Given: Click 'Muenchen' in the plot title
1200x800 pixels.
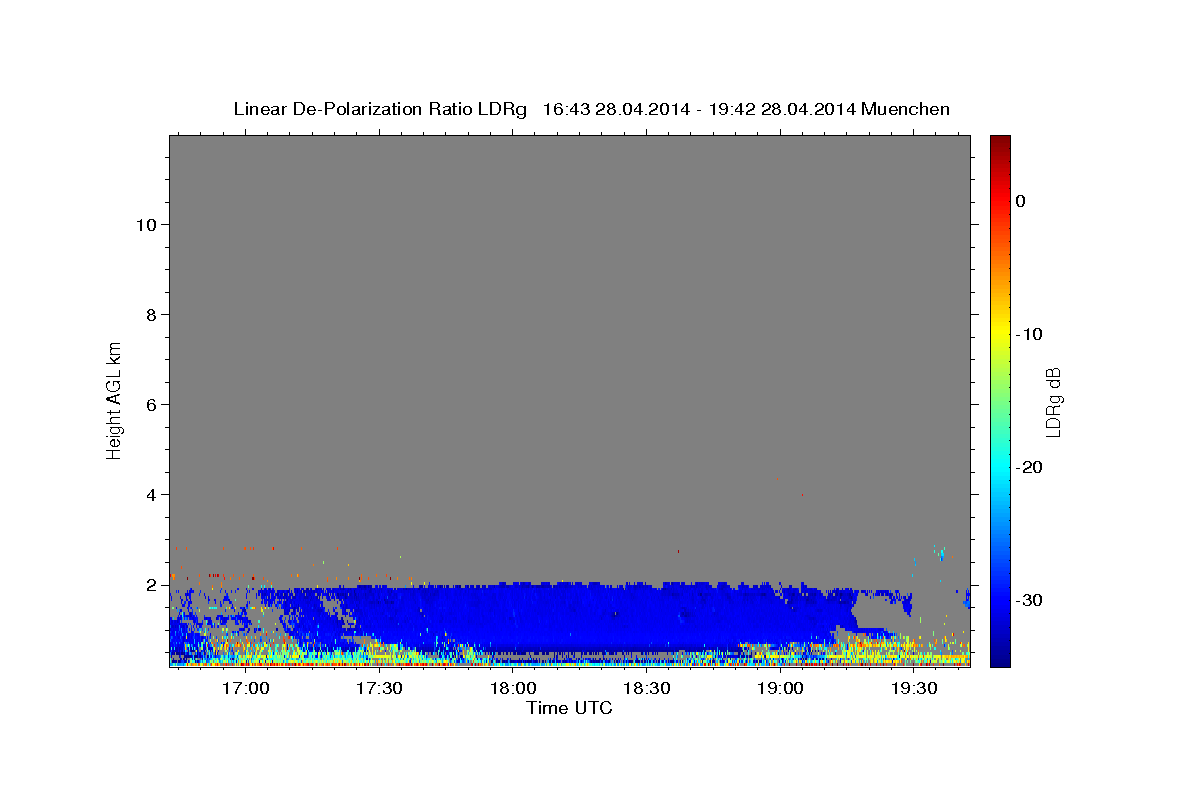Looking at the screenshot, I should point(904,109).
